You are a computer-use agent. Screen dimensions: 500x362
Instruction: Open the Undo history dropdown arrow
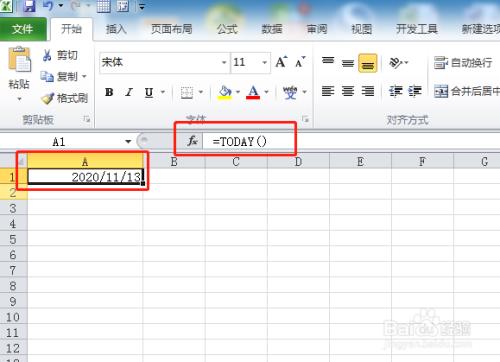click(x=61, y=6)
